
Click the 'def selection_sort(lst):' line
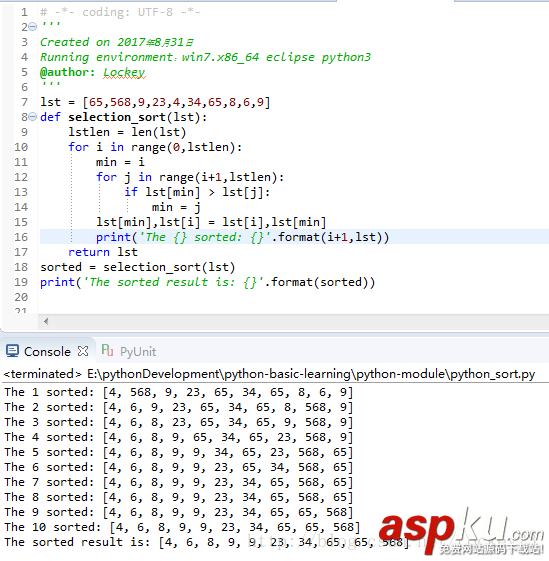coord(123,117)
